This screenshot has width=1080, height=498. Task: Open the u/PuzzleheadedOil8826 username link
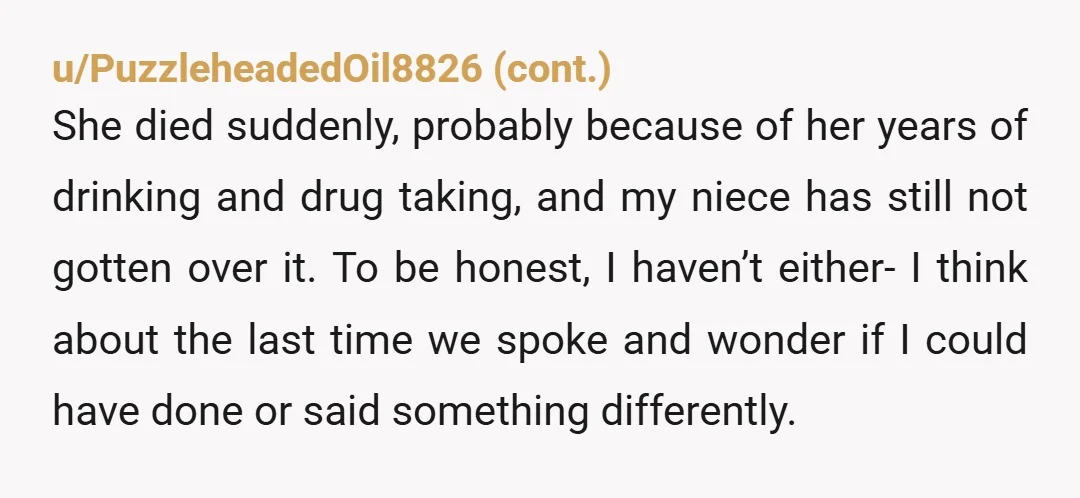coord(267,69)
